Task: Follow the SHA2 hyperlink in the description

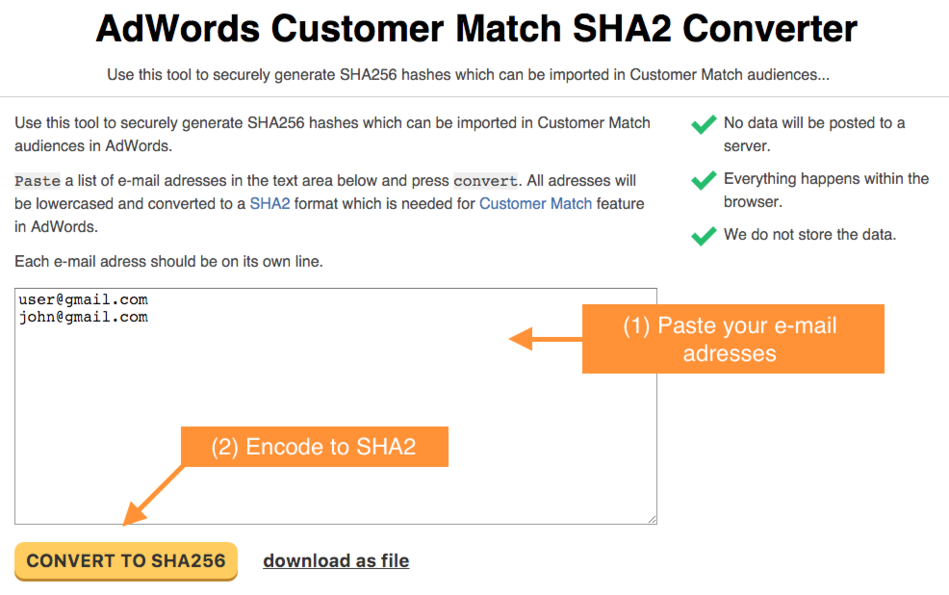Action: [x=268, y=203]
